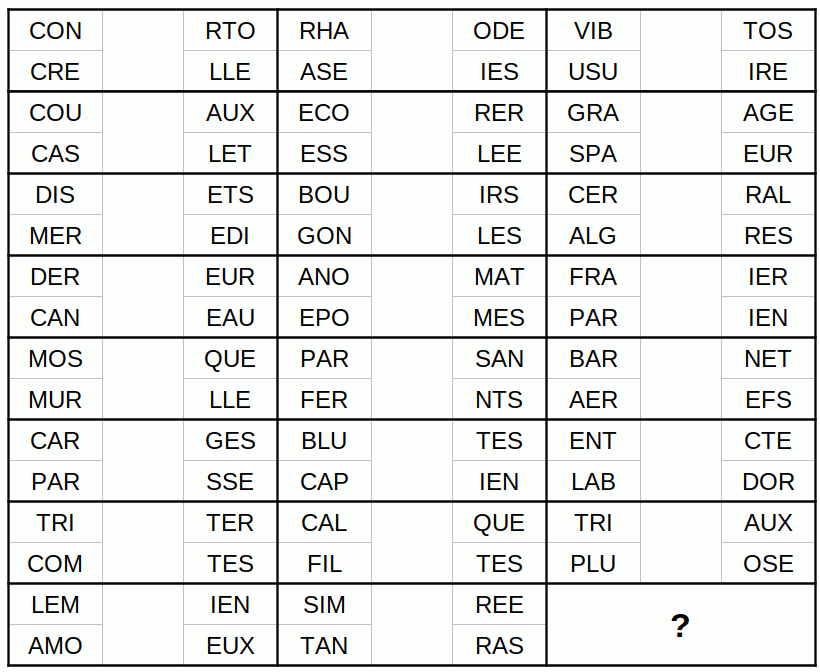
Task: Select the TOS cell
Action: 768,31
